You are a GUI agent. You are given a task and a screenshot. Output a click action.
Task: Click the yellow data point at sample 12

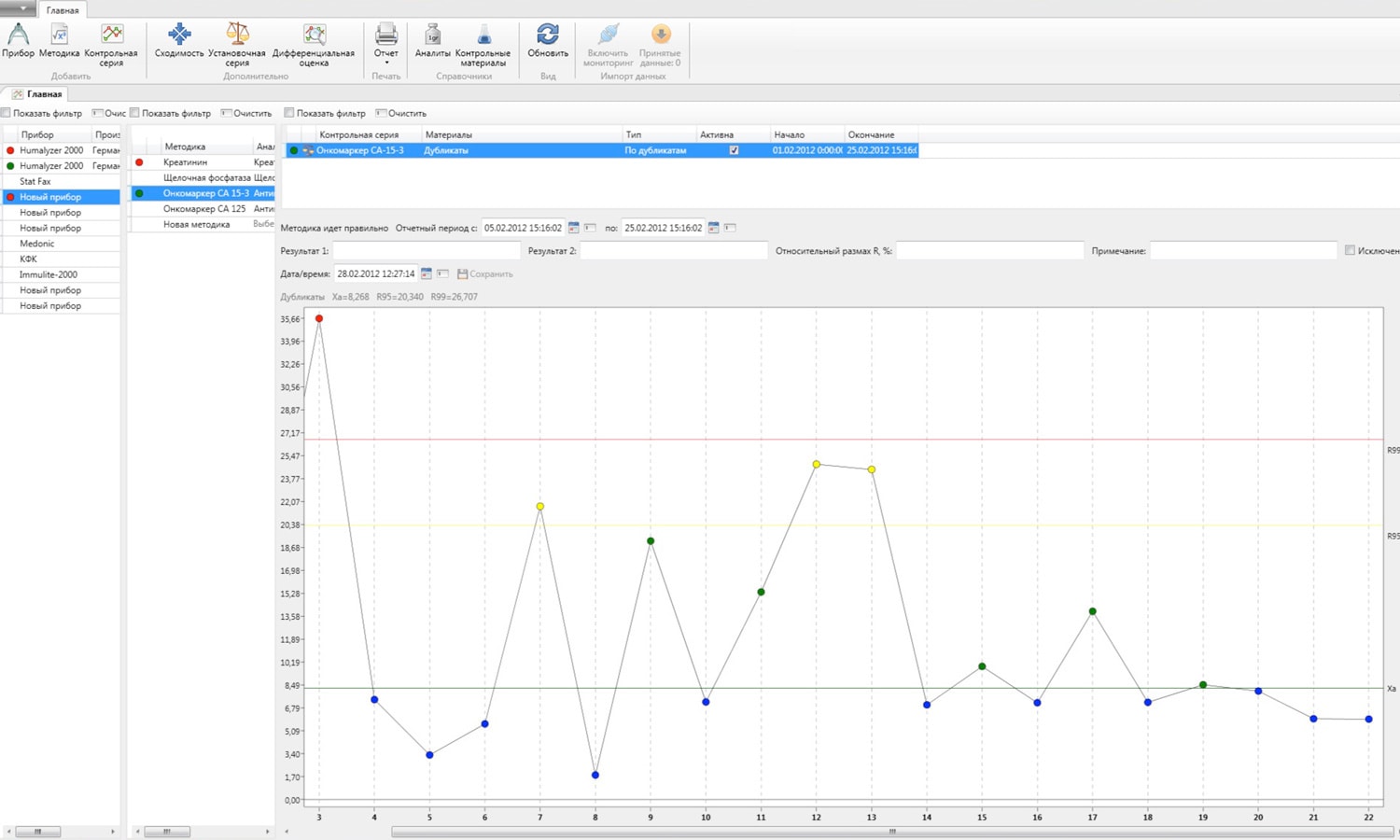(817, 464)
